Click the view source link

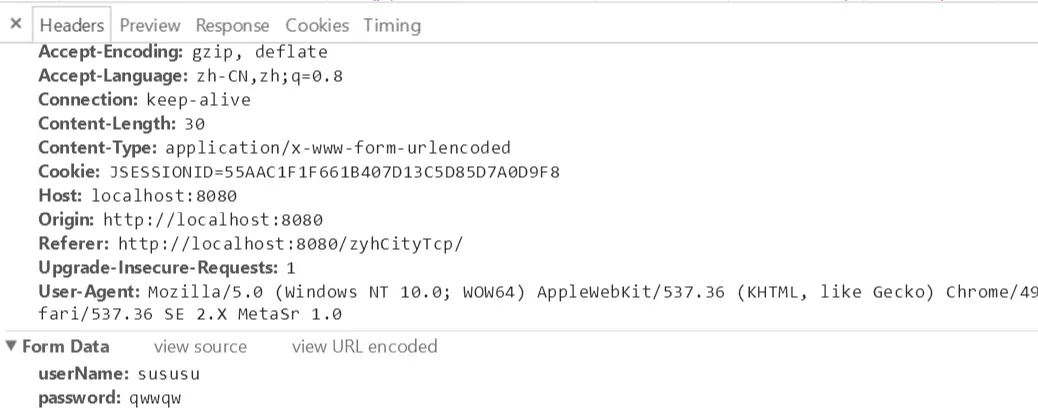point(200,347)
